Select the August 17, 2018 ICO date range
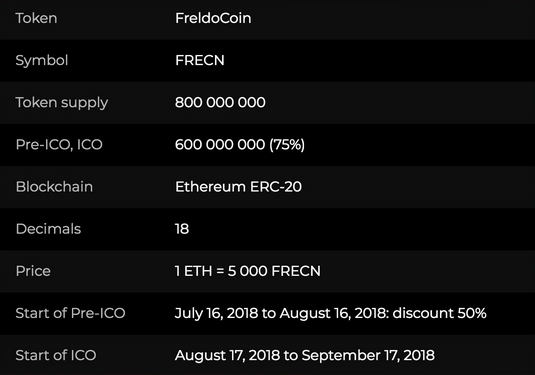Screen dimensions: 535x375 pyautogui.click(x=305, y=356)
